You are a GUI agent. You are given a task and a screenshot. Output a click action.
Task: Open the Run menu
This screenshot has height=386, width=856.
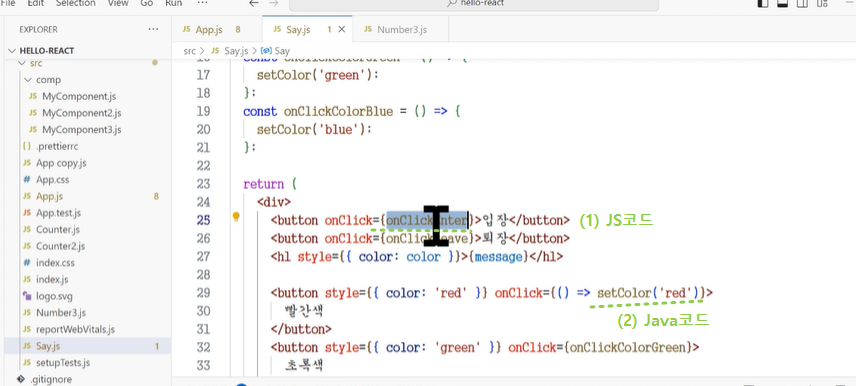pyautogui.click(x=174, y=3)
